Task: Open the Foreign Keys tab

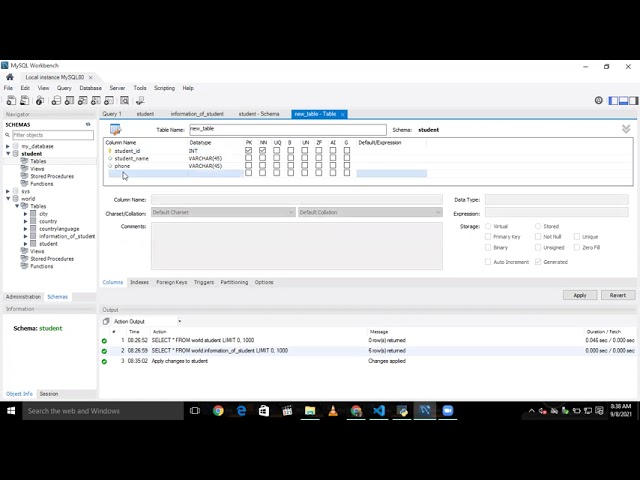Action: tap(171, 282)
